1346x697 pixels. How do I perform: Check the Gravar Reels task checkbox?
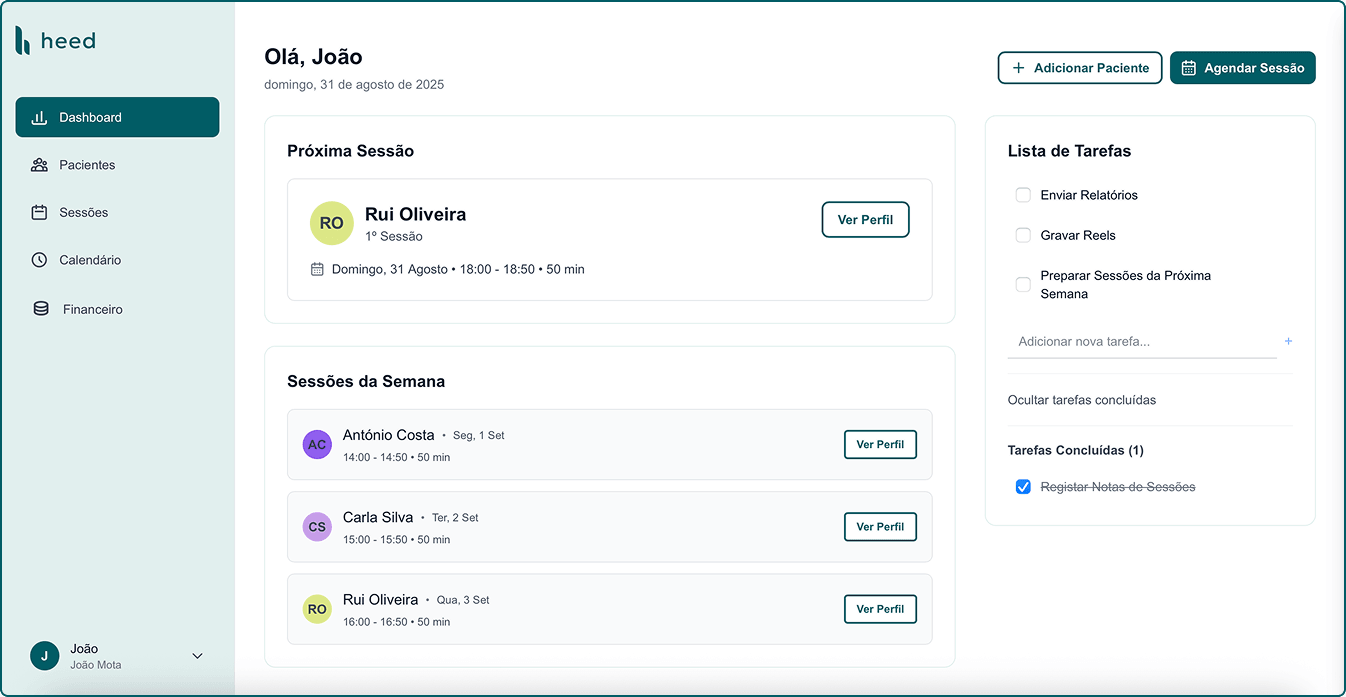1023,235
